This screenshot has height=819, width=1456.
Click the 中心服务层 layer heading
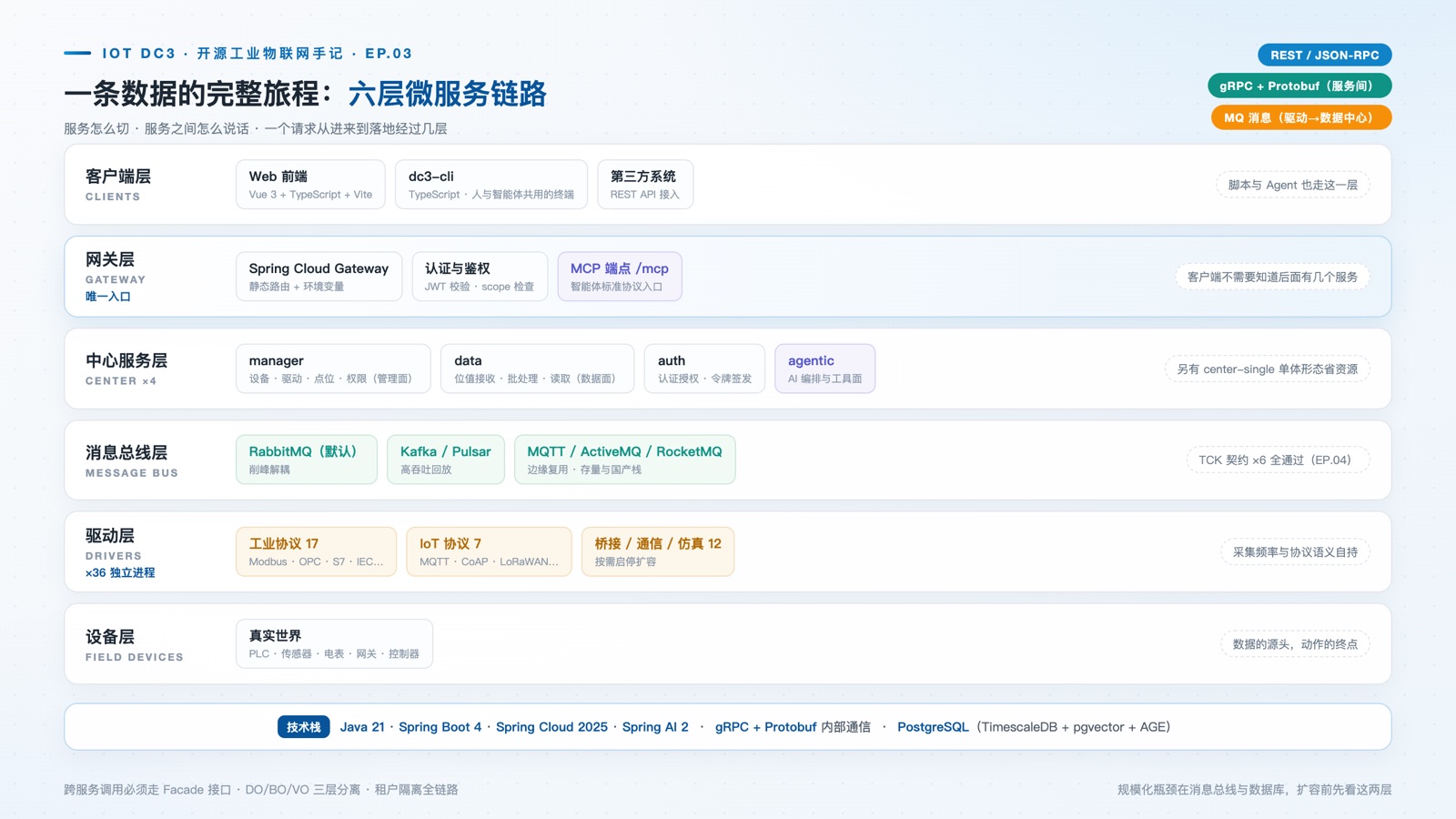coord(126,360)
